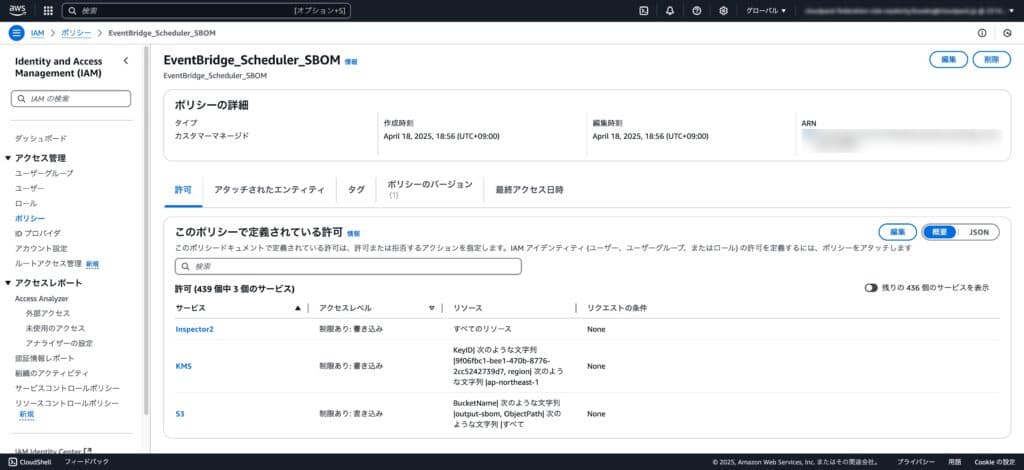The image size is (1024, 470).
Task: Open リソースコントロールポリシー in sidebar
Action: 67,403
